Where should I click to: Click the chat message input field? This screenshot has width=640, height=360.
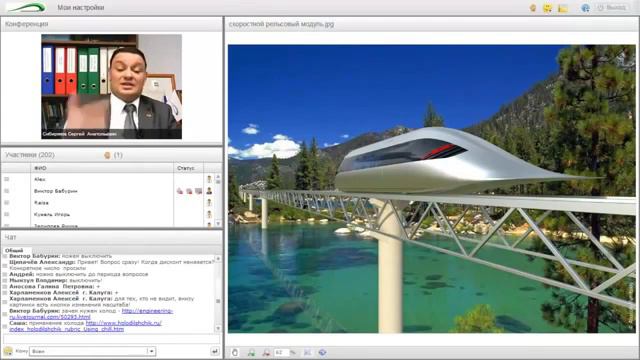(x=111, y=339)
